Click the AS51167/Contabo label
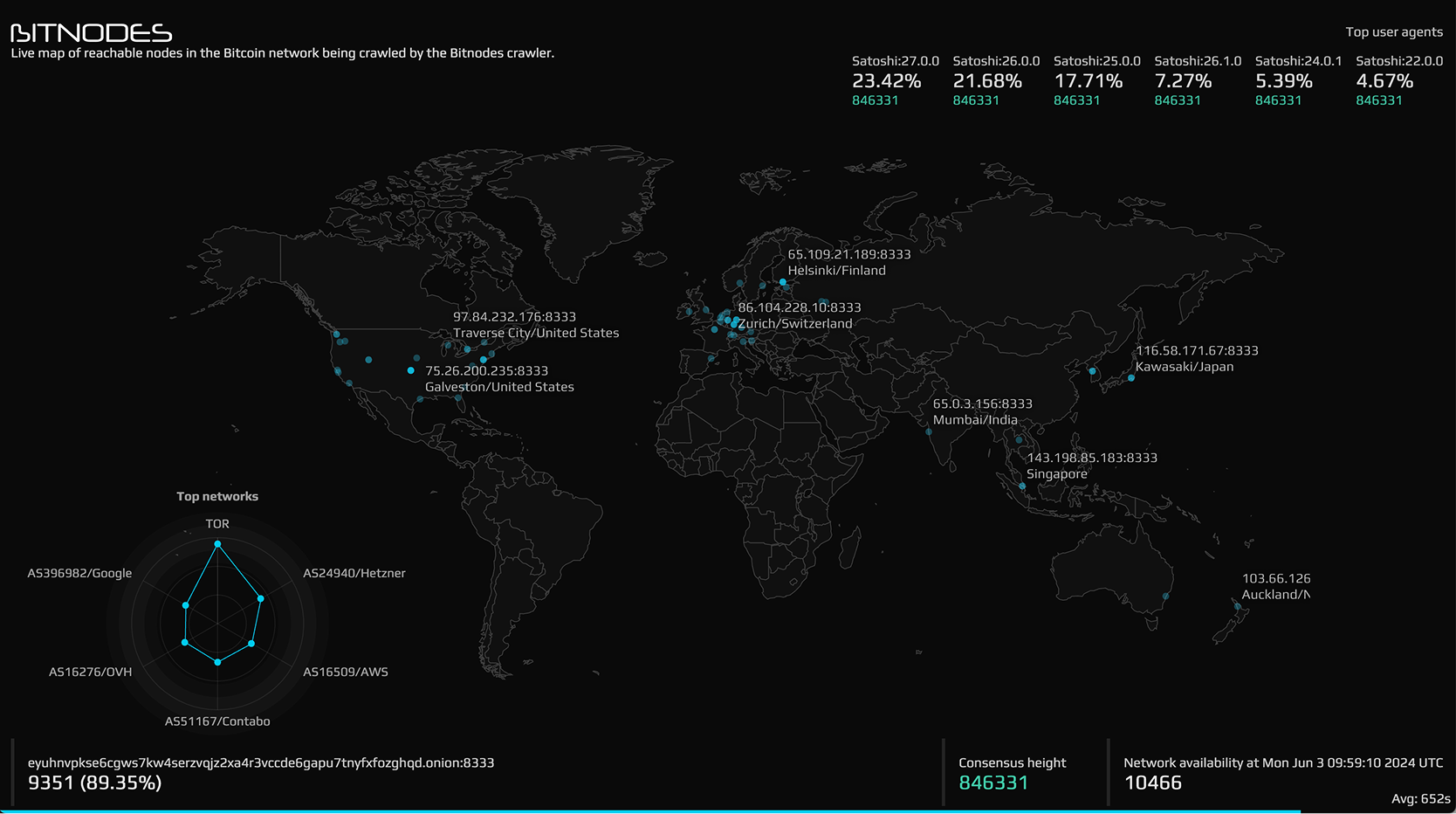1456x814 pixels. coord(217,721)
